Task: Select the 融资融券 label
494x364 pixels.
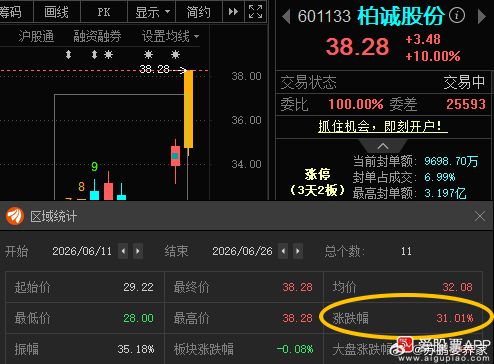Action: pyautogui.click(x=97, y=36)
